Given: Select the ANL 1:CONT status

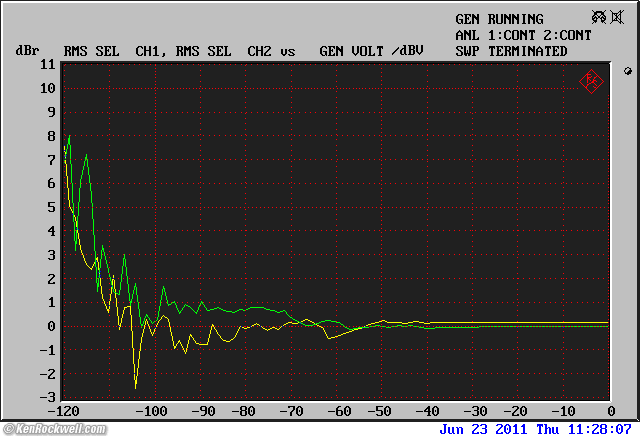Looking at the screenshot, I should [x=491, y=35].
